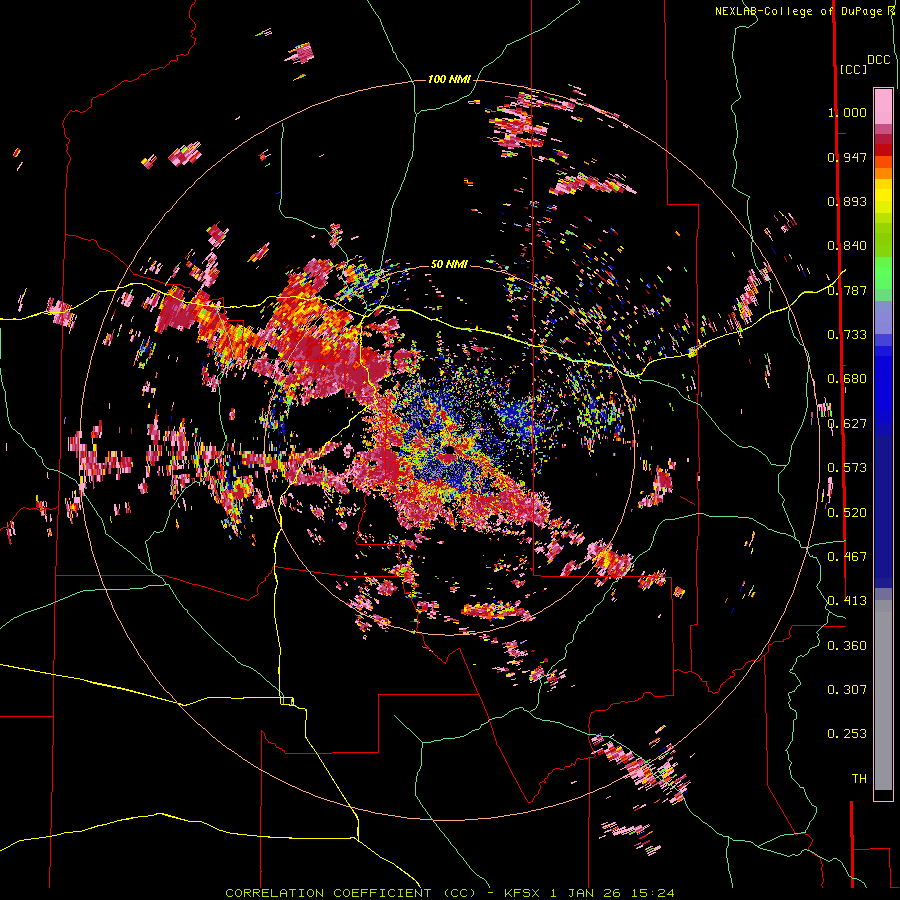Click the 0.893 scale value

point(847,201)
